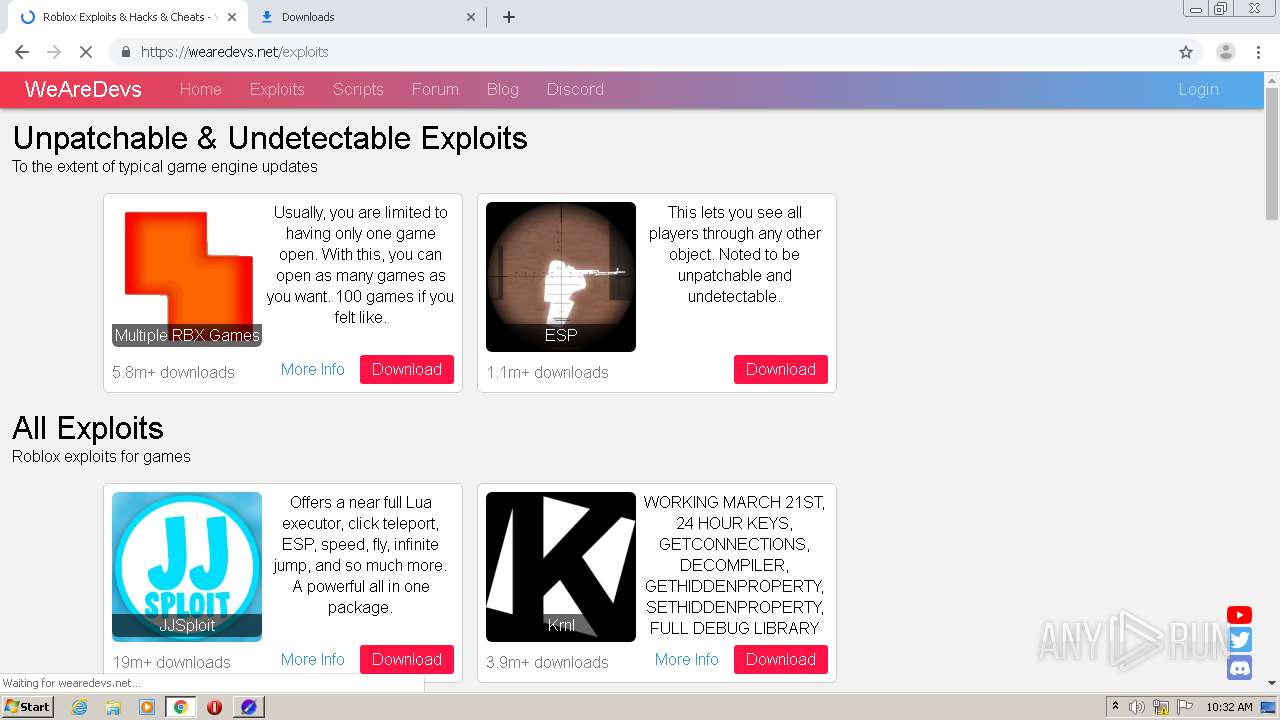Click 'Roblox exploits for games' subtitle
This screenshot has width=1280, height=720.
click(x=101, y=456)
